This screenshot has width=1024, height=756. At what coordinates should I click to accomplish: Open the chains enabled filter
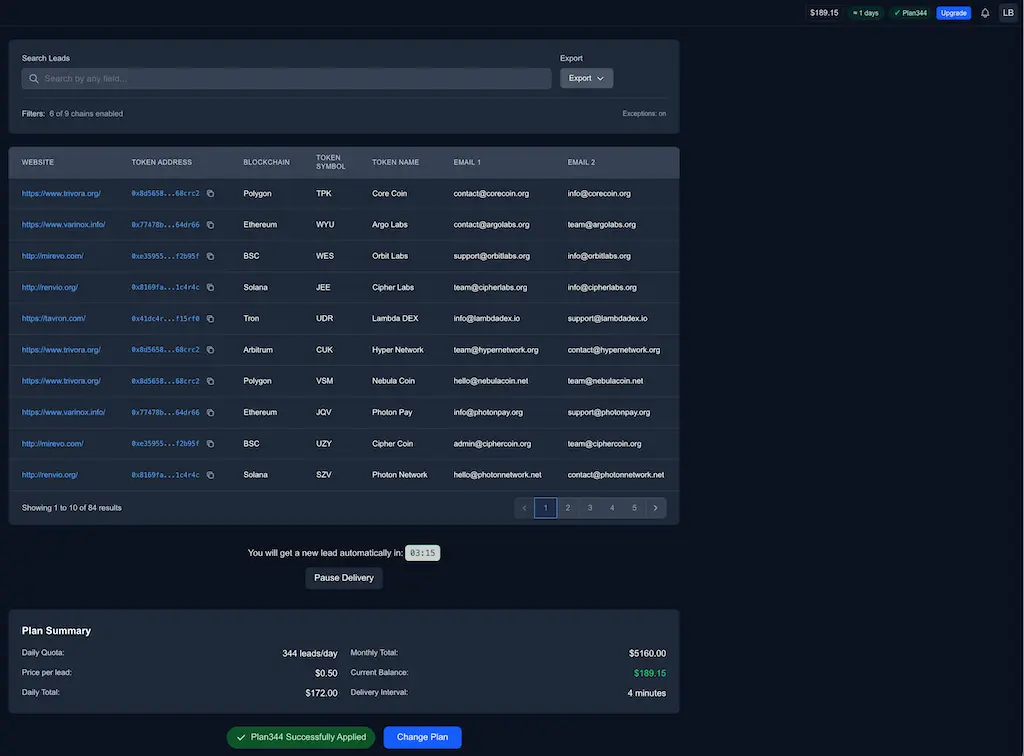[x=86, y=114]
